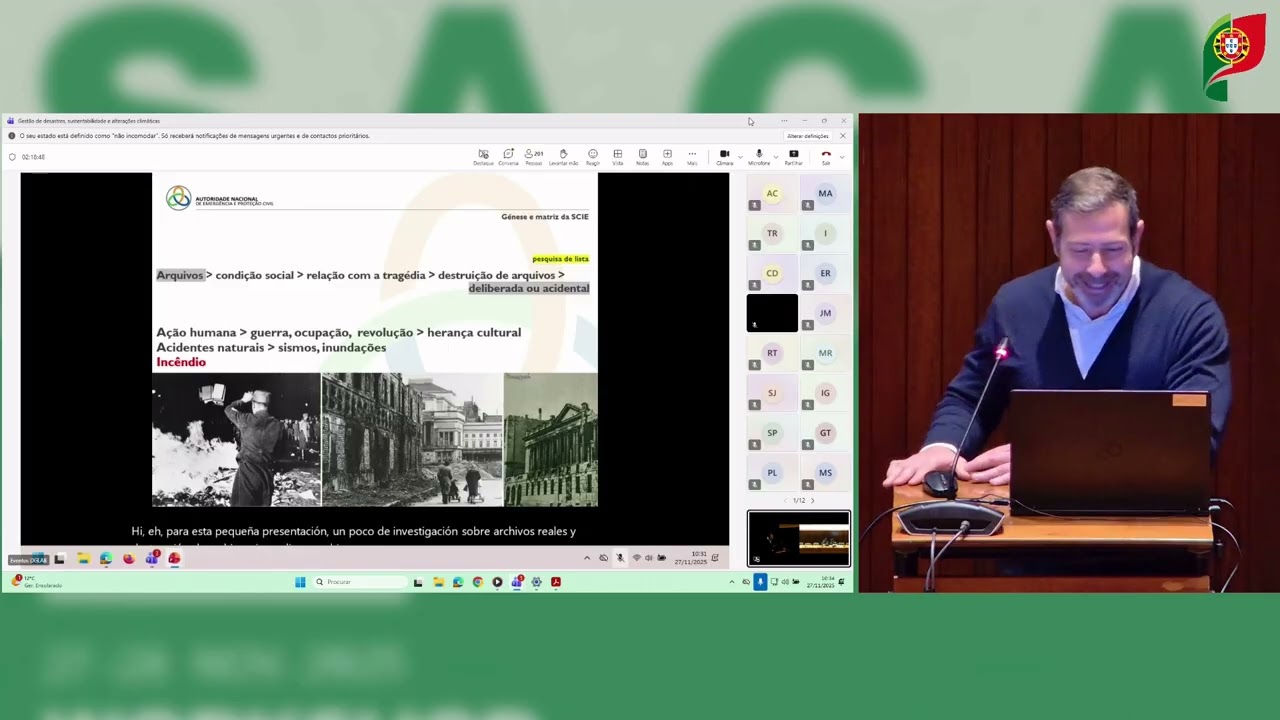Go to previous participants page arrow
Screen dimensions: 1280x720
(x=786, y=500)
